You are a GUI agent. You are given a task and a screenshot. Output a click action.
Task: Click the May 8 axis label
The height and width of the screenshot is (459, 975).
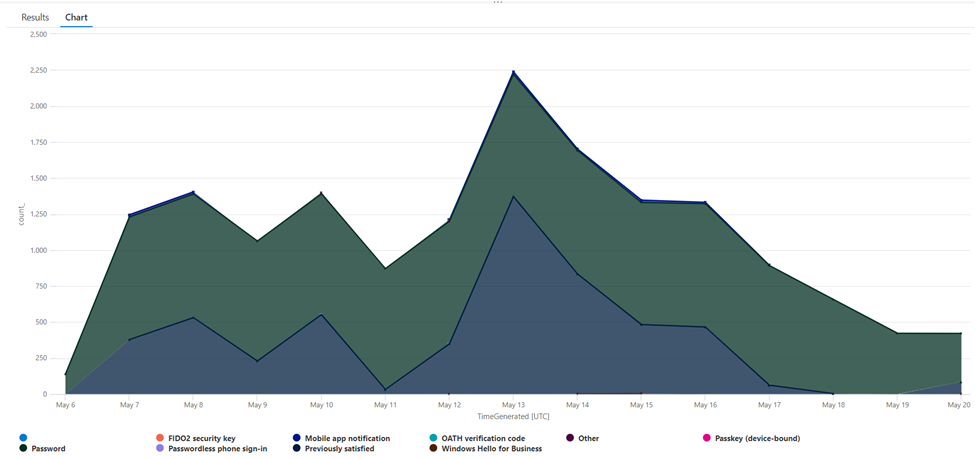193,404
